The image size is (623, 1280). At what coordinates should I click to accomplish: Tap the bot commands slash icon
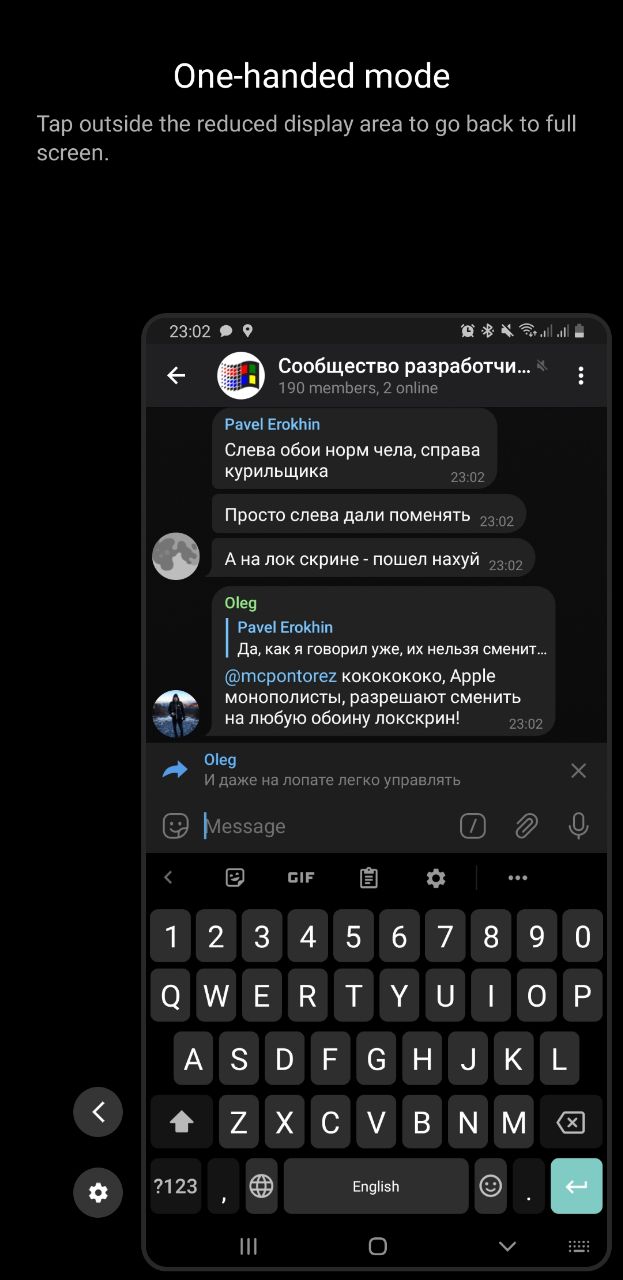click(x=473, y=826)
